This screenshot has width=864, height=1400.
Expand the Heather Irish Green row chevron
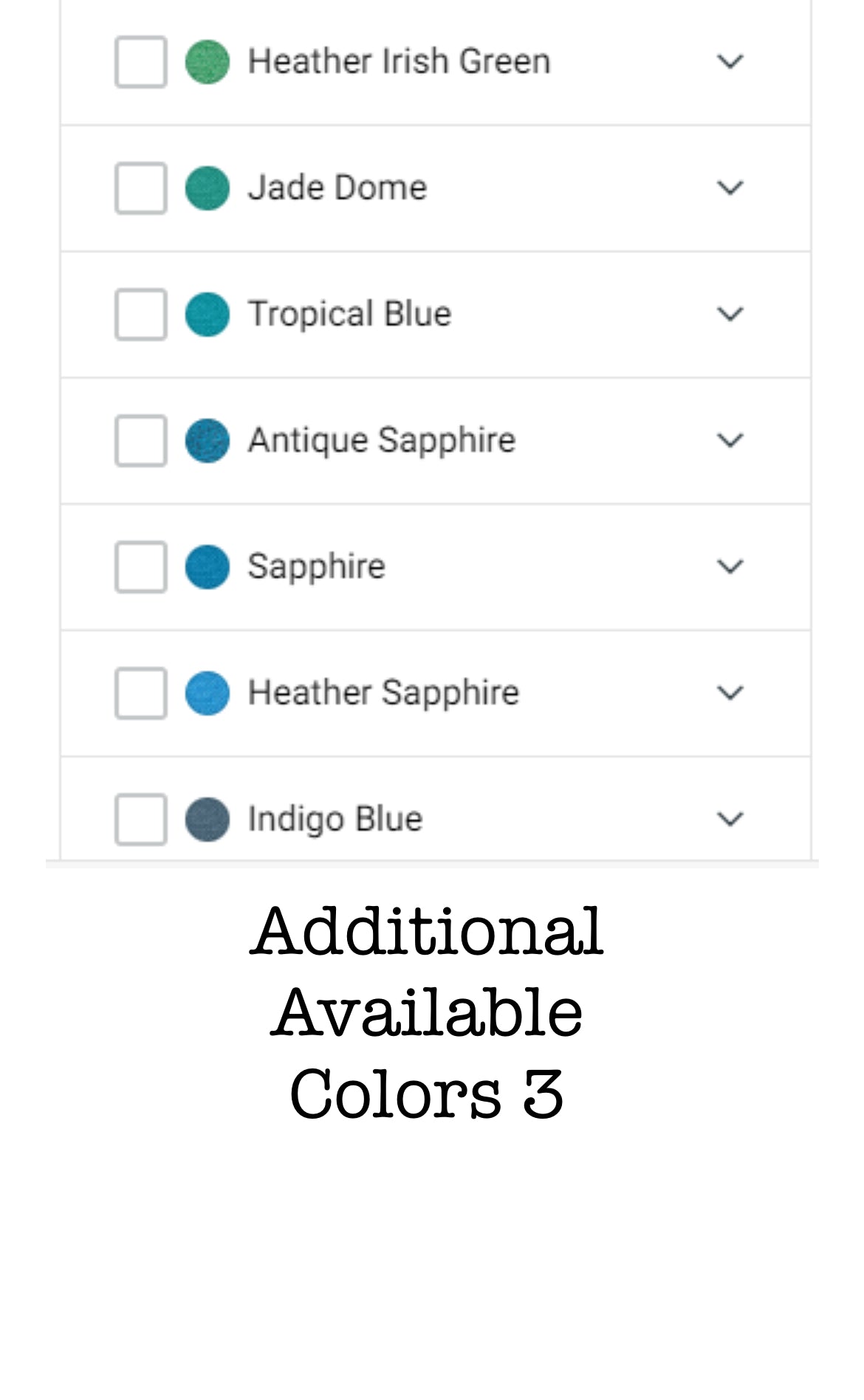click(730, 62)
